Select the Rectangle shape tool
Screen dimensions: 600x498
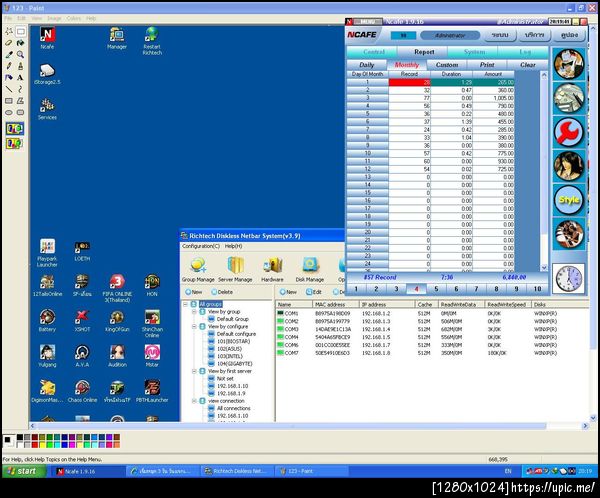tap(9, 101)
